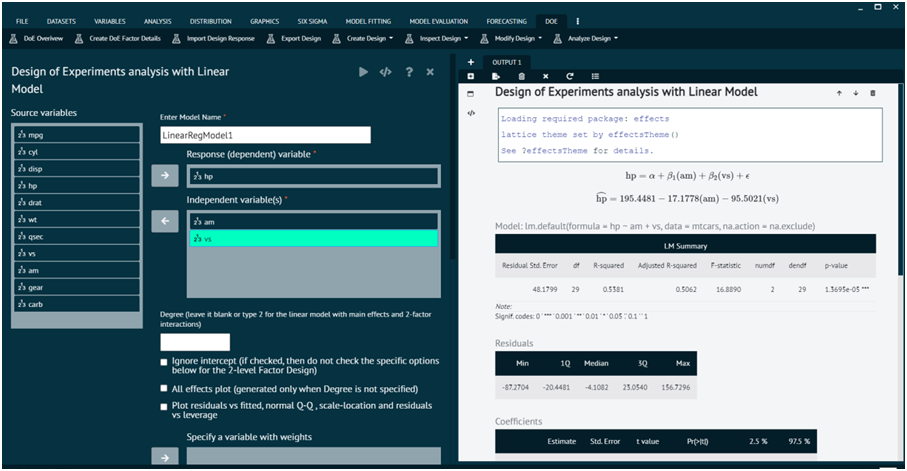Image resolution: width=907 pixels, height=471 pixels.
Task: Click the Degree input field
Action: tap(195, 342)
